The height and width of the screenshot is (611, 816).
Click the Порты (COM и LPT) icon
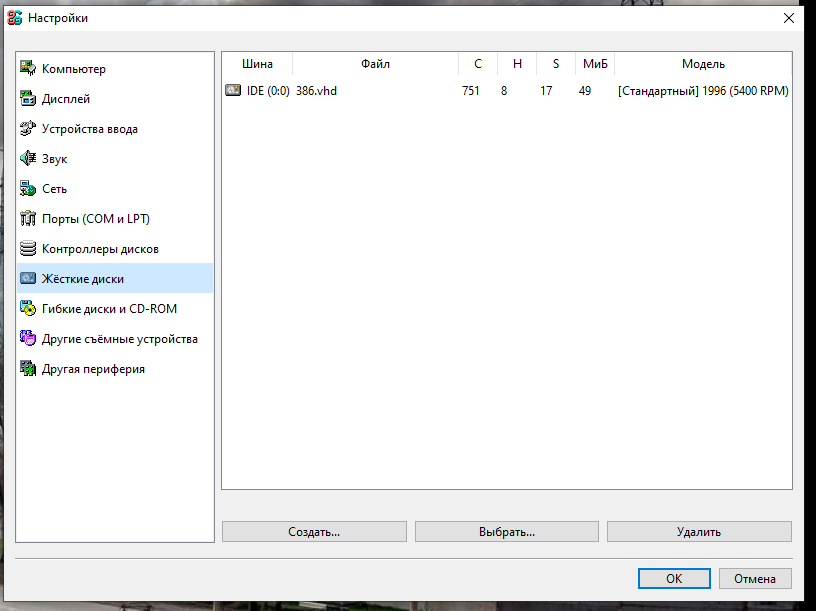(28, 219)
